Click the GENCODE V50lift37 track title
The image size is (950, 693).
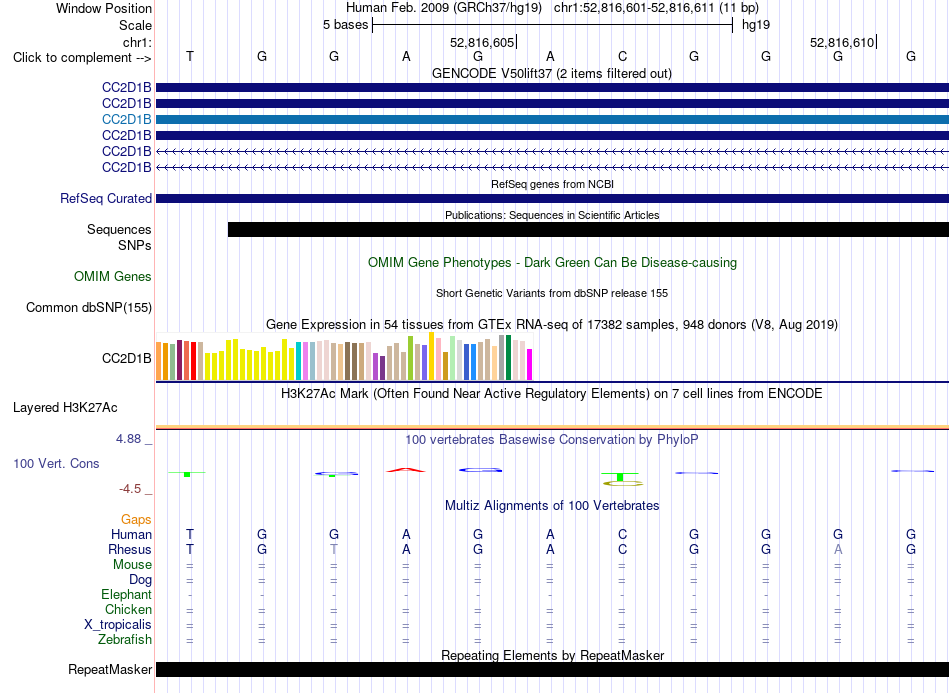552,74
